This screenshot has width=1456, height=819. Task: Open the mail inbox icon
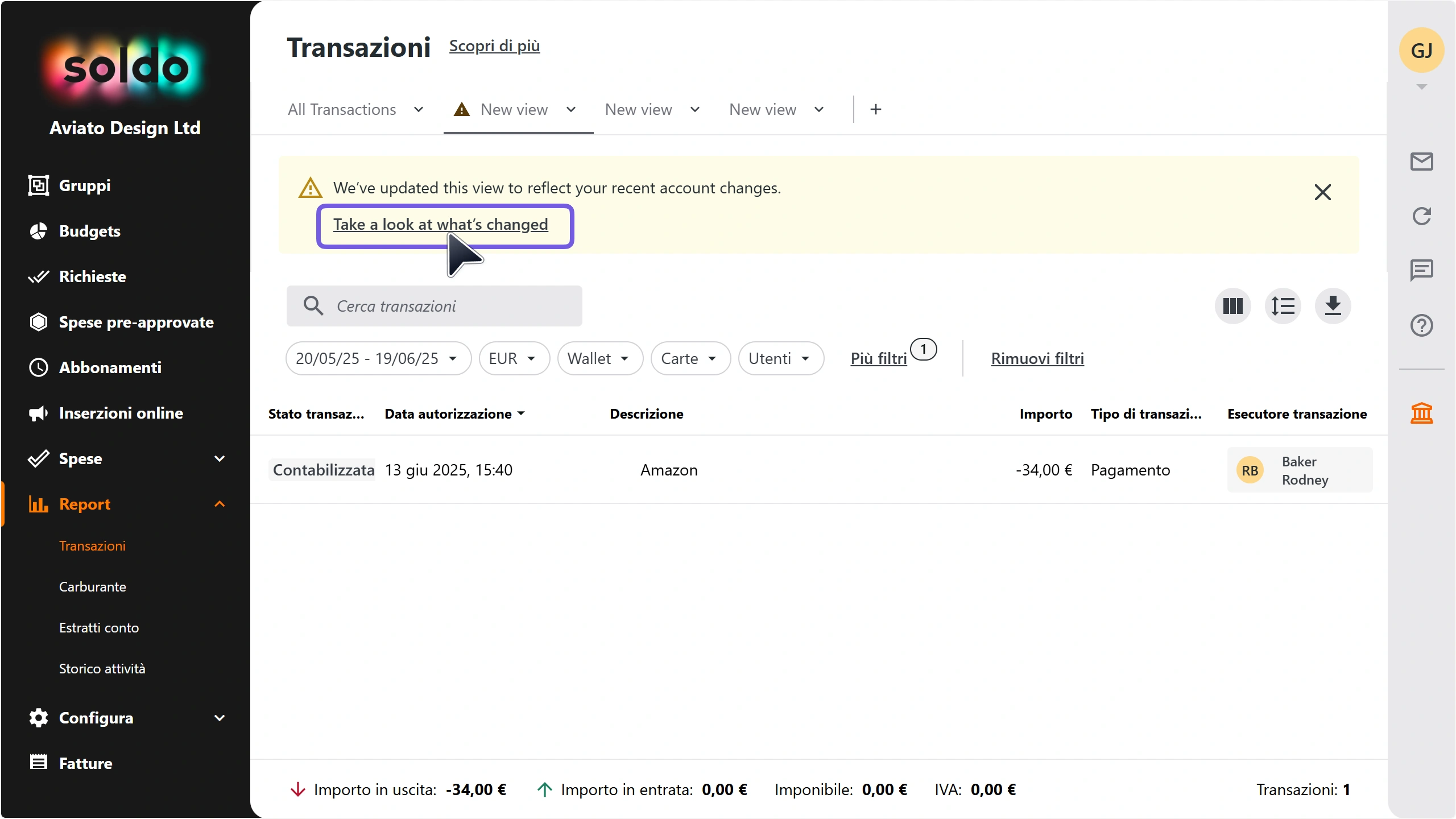coord(1421,162)
